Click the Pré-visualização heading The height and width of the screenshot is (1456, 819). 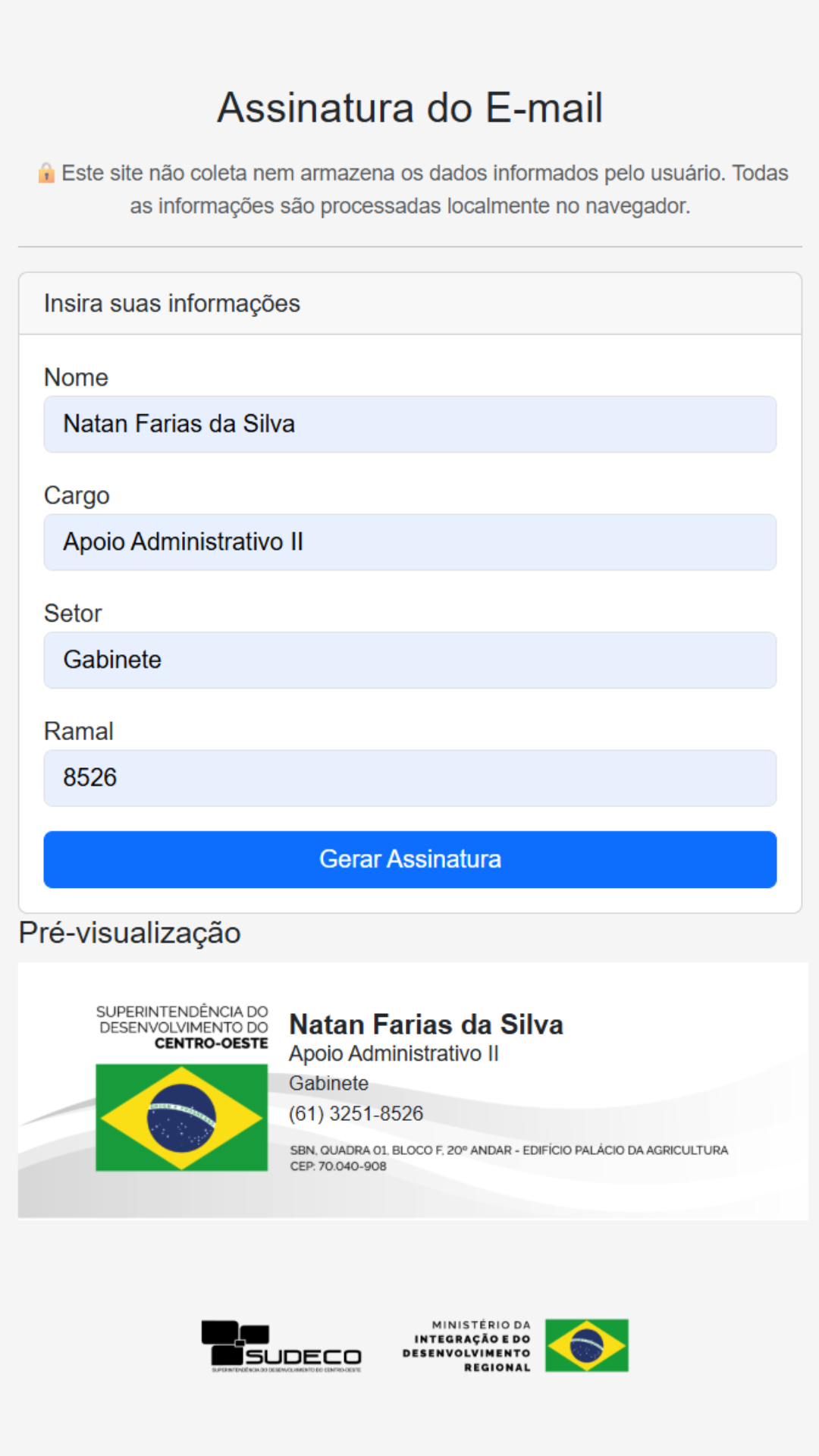[x=130, y=933]
